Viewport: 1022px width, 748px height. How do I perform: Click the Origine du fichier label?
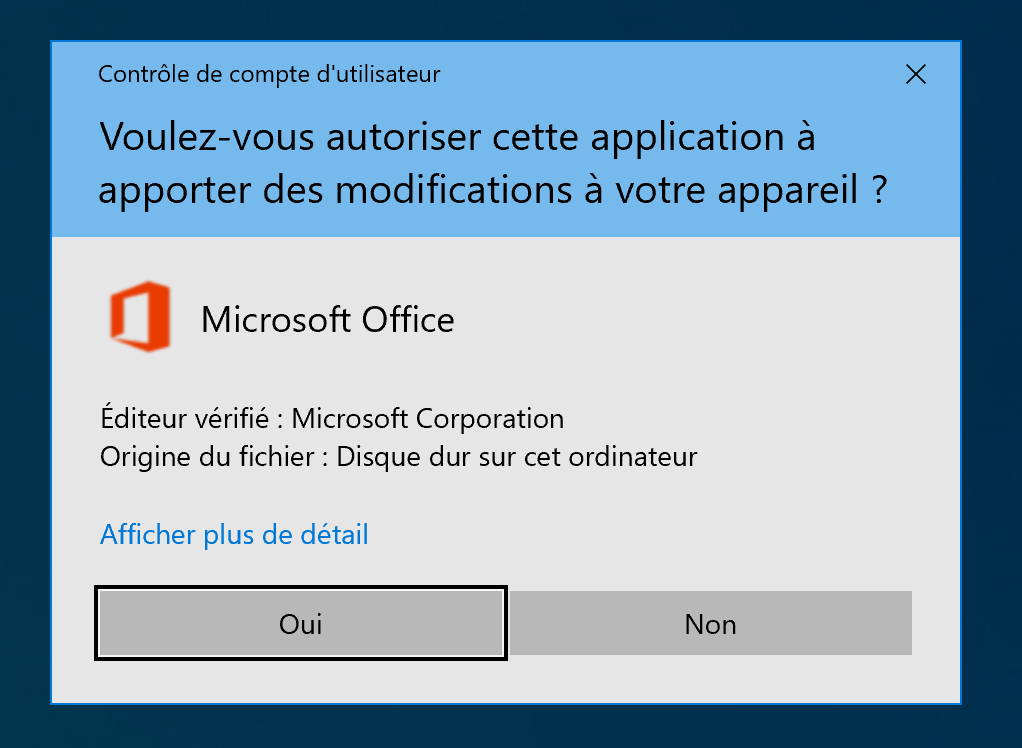(213, 457)
